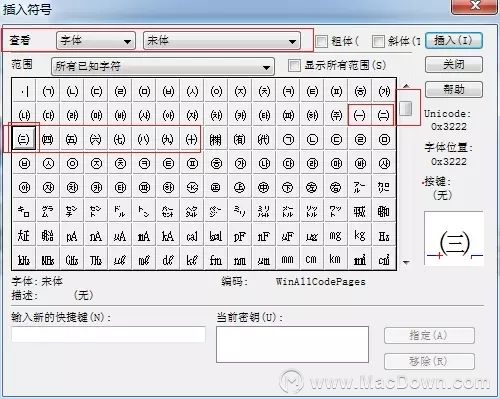Image resolution: width=500 pixels, height=399 pixels.
Task: Pick the MHz unit symbol
Action: click(48, 260)
